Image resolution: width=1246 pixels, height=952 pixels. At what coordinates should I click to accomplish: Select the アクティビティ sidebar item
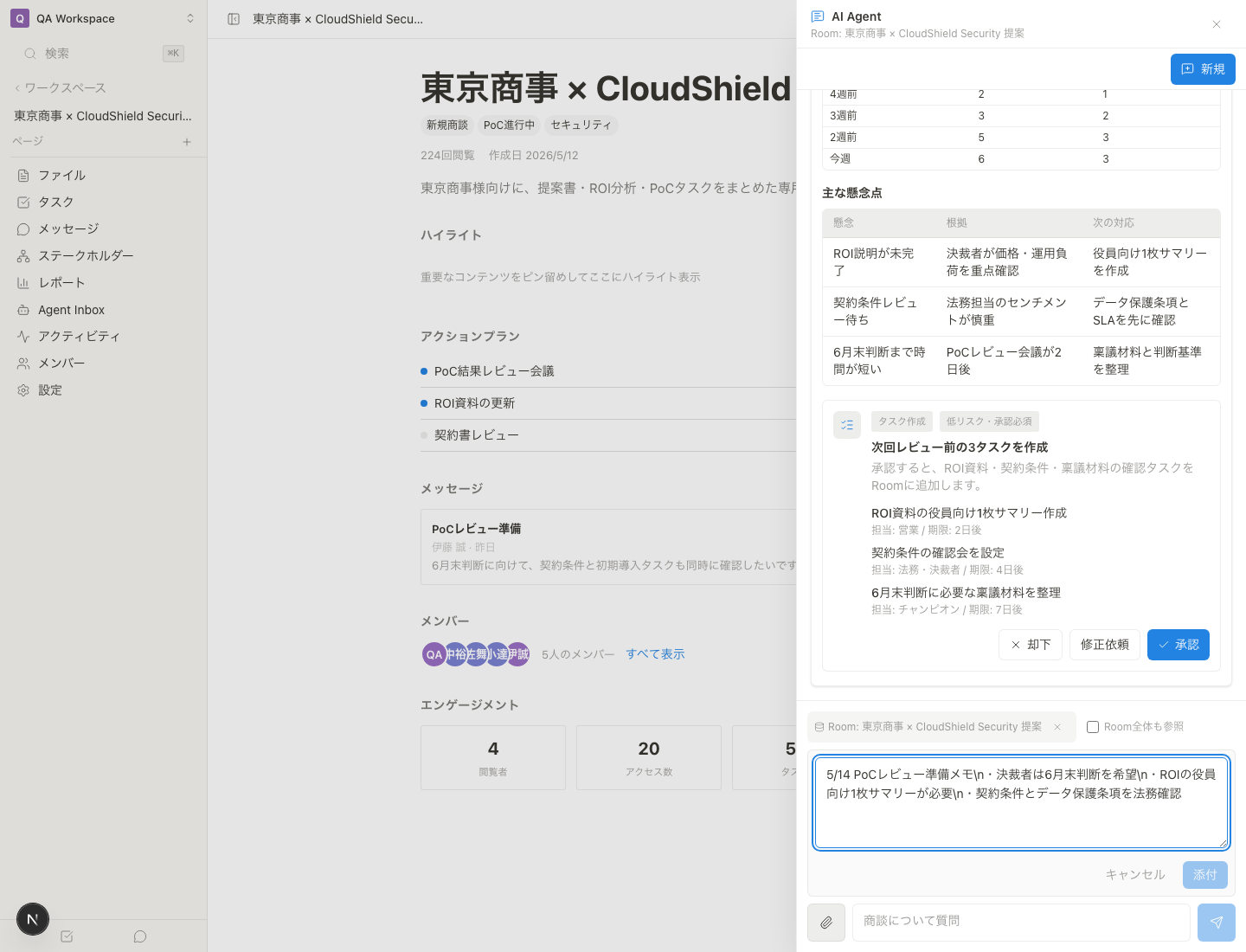pos(104,337)
